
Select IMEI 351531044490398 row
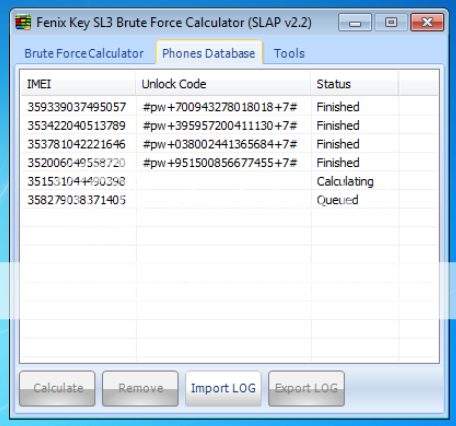[229, 182]
